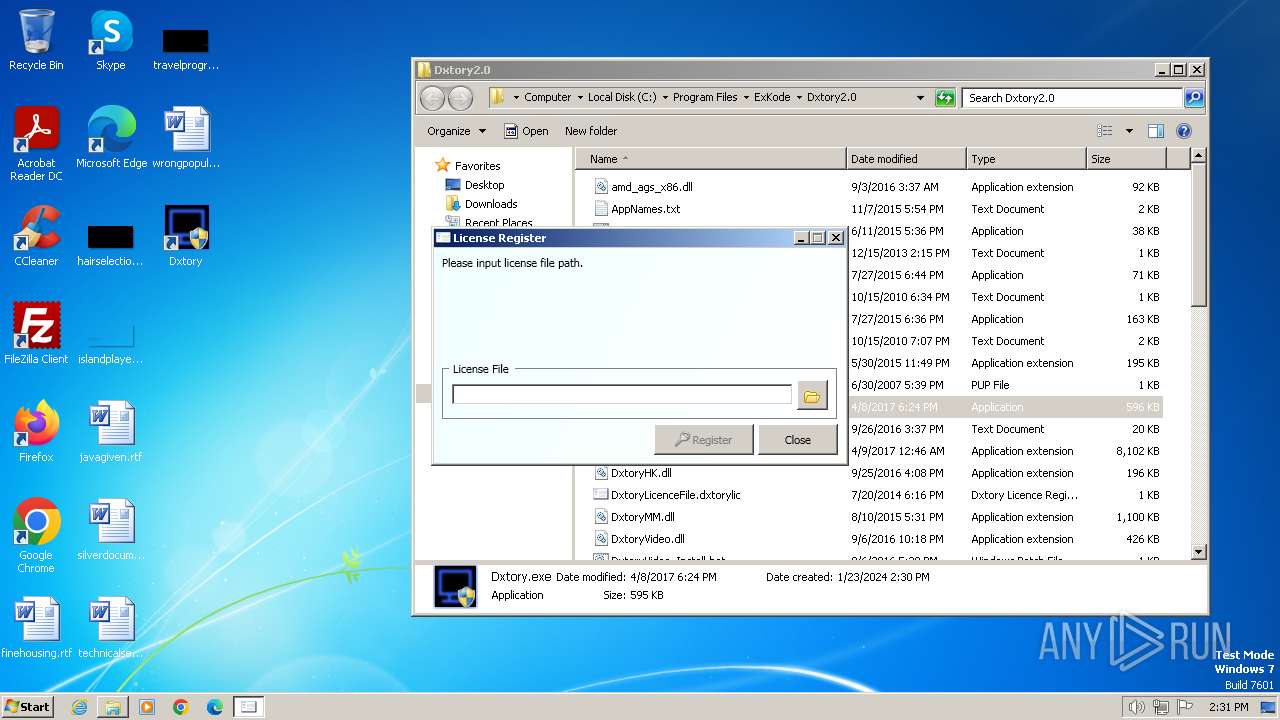Select the wrongpopul... Word document icon
Viewport: 1280px width, 720px height.
coord(186,138)
